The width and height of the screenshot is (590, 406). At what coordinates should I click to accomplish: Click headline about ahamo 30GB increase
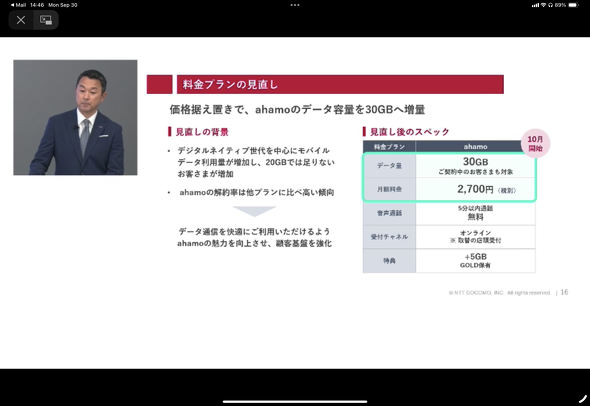point(297,109)
